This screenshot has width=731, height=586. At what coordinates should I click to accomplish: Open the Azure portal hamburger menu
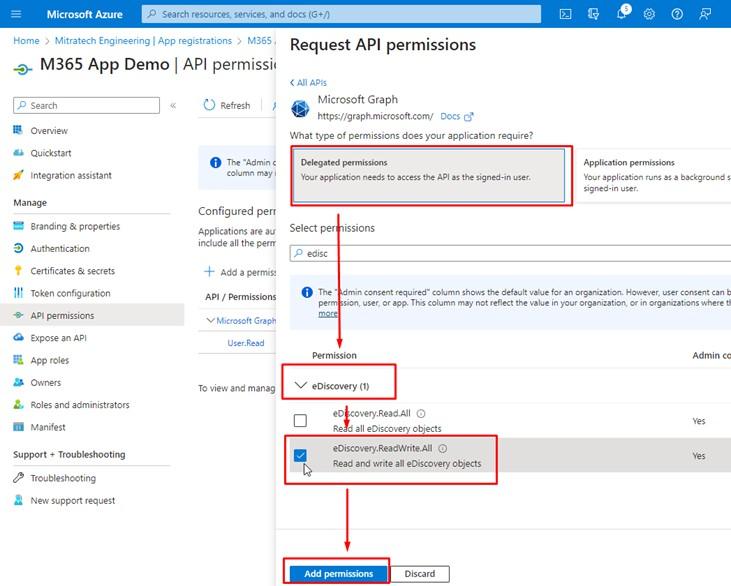point(16,14)
